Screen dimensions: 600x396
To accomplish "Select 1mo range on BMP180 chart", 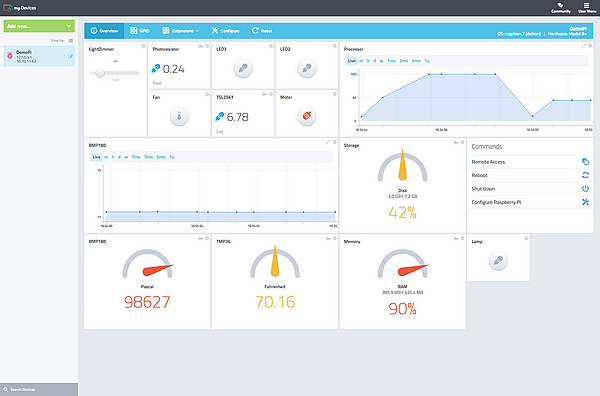I will pyautogui.click(x=136, y=157).
